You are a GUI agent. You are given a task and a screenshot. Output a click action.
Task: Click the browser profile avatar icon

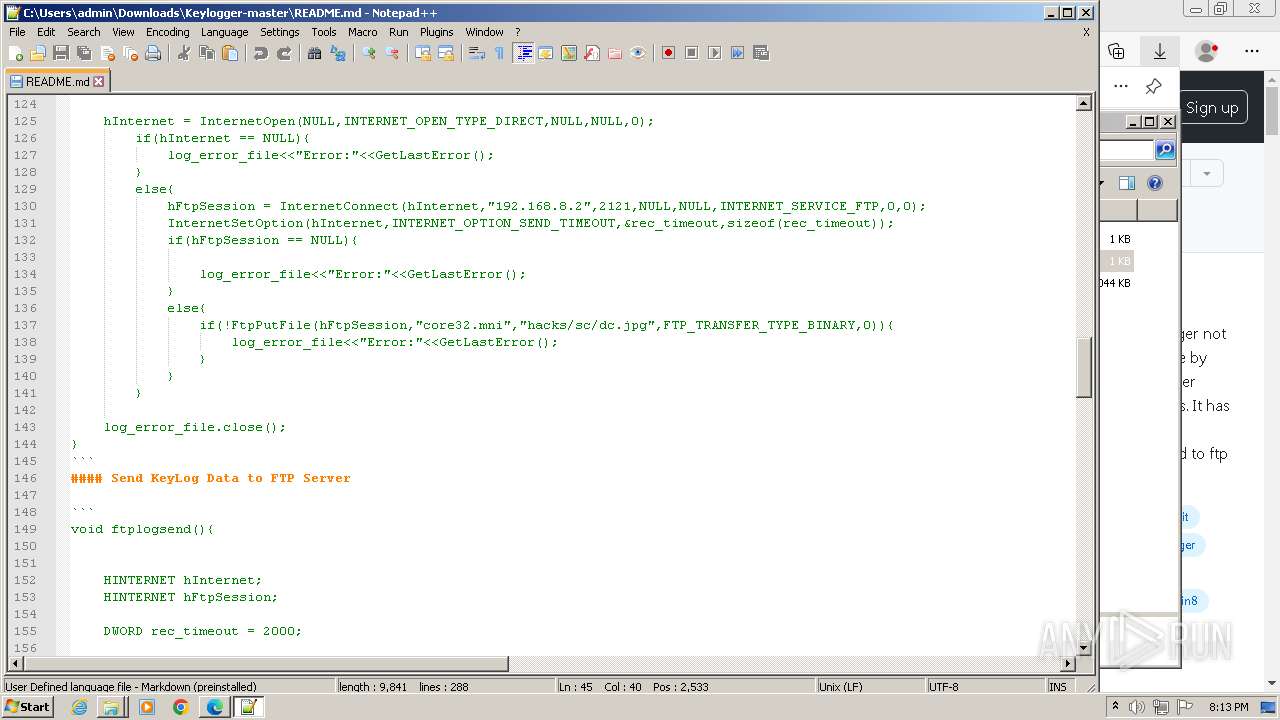click(x=1207, y=51)
